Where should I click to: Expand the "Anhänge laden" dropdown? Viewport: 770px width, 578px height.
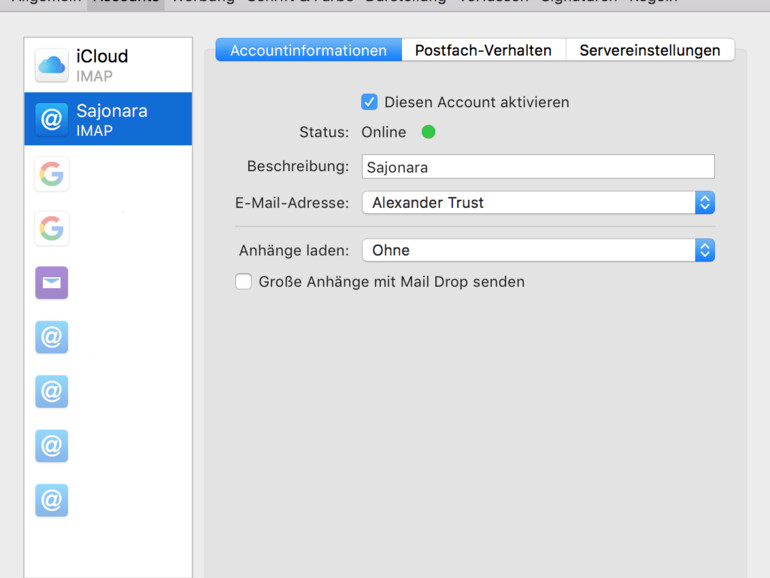(538, 250)
